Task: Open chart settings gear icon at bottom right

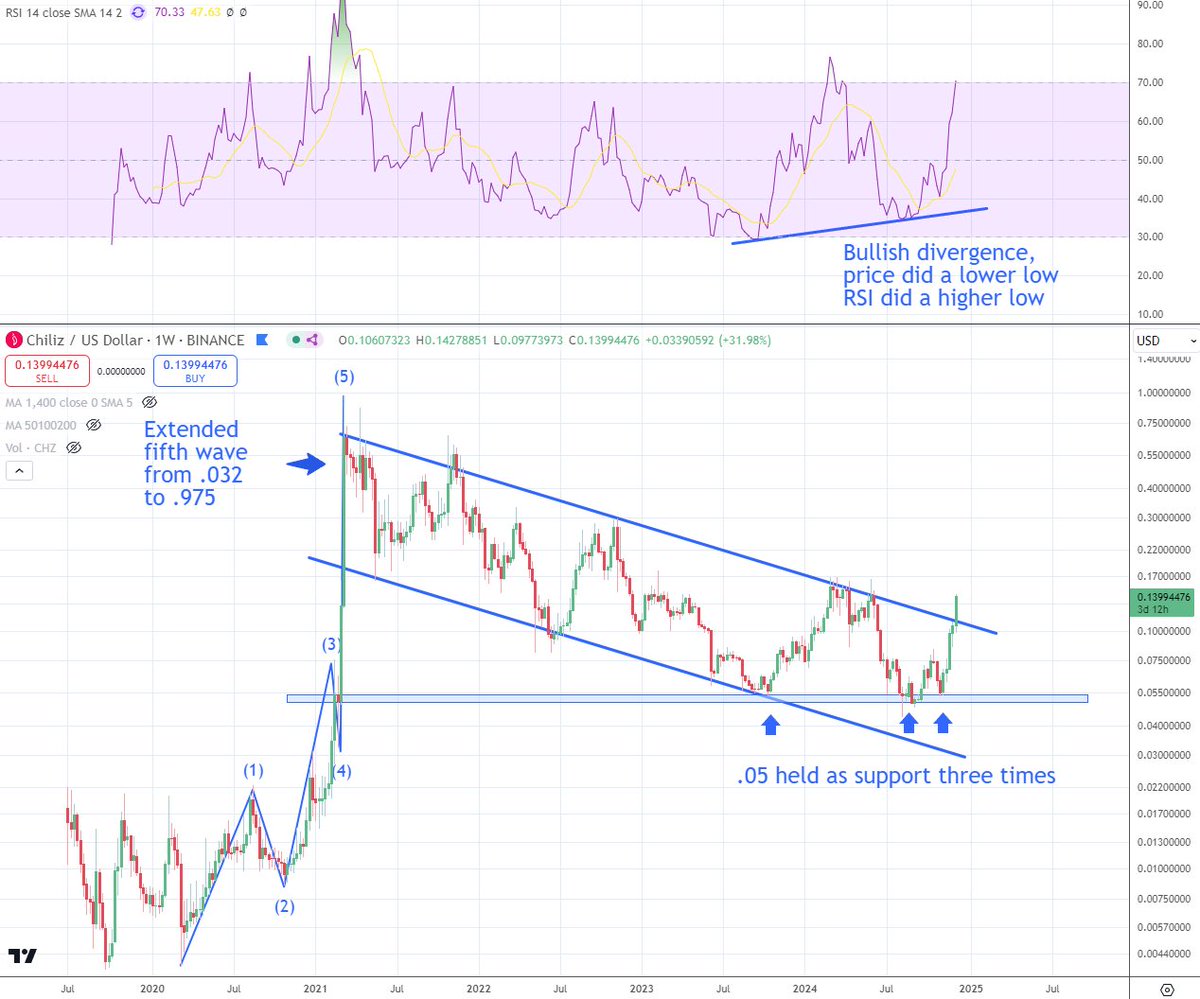Action: (x=1168, y=989)
